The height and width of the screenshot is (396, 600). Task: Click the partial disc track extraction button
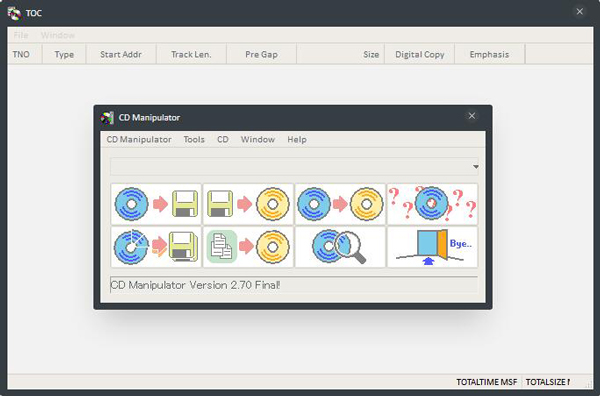156,247
